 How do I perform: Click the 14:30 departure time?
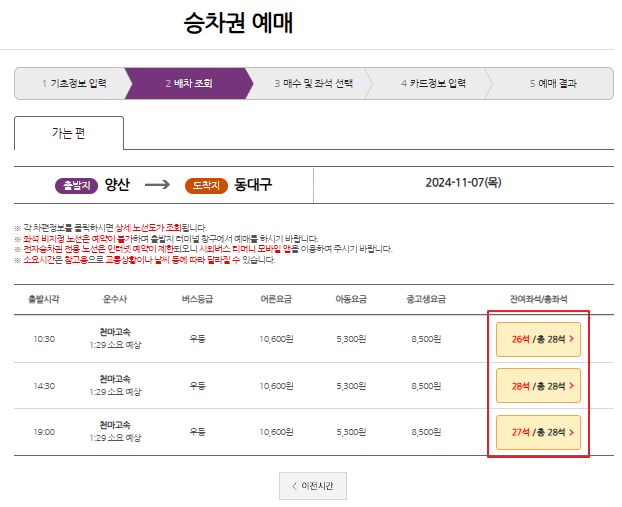pos(44,386)
